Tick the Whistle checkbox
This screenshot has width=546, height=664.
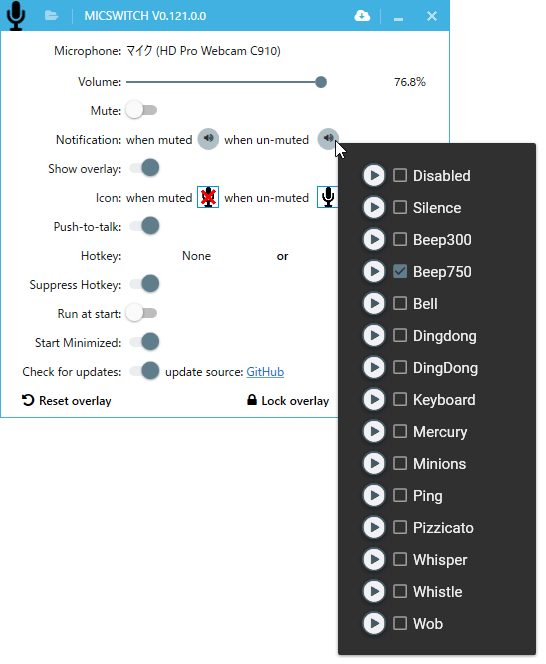point(400,591)
